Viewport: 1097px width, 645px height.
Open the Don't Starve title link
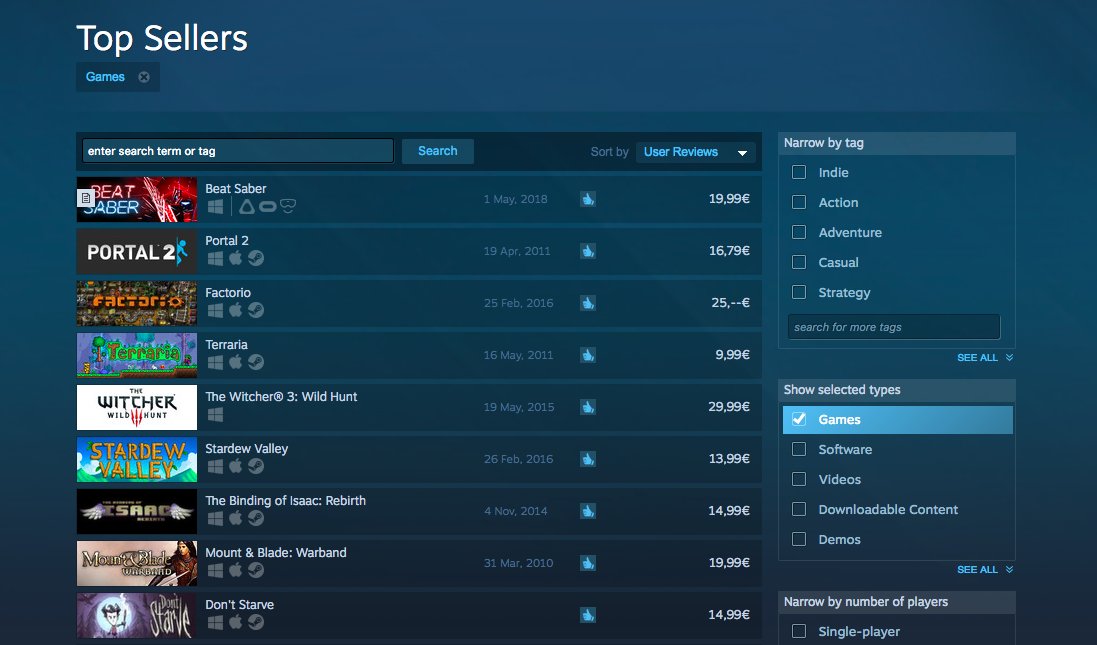(239, 604)
